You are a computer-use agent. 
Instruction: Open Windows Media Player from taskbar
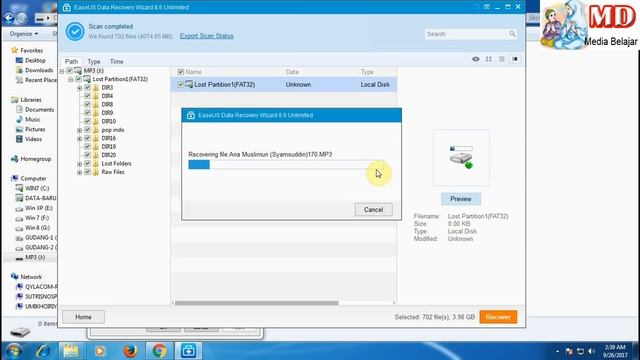100,351
